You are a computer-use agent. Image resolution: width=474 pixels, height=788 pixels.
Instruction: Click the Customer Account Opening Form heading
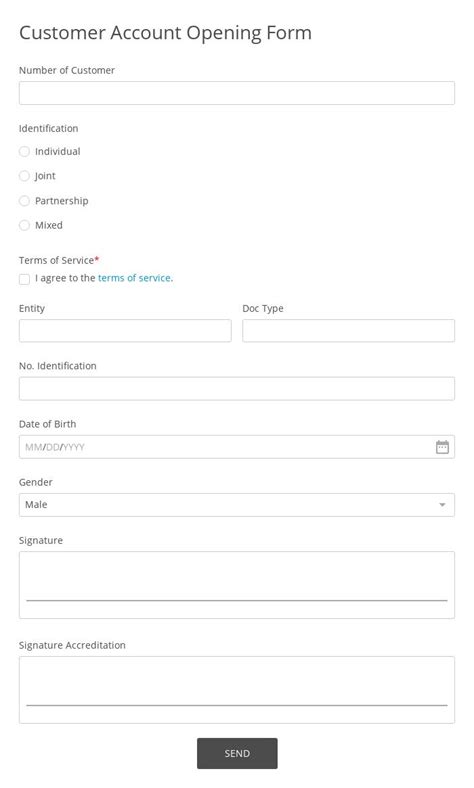click(x=165, y=33)
